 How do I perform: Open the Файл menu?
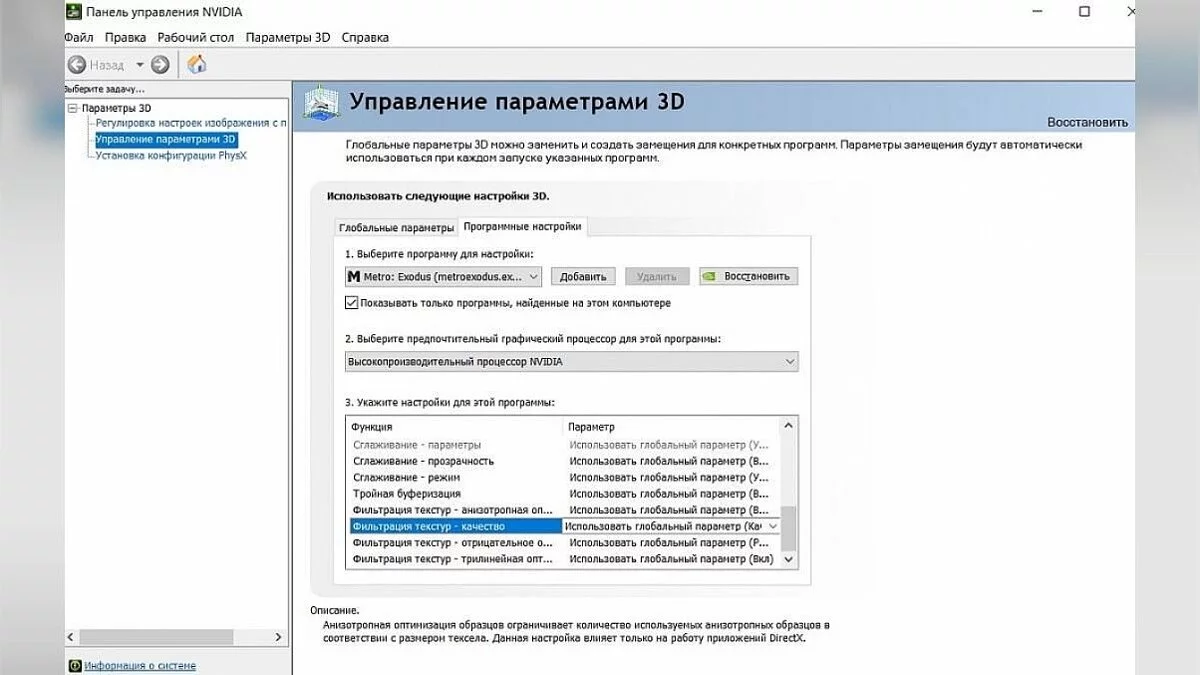pos(78,37)
